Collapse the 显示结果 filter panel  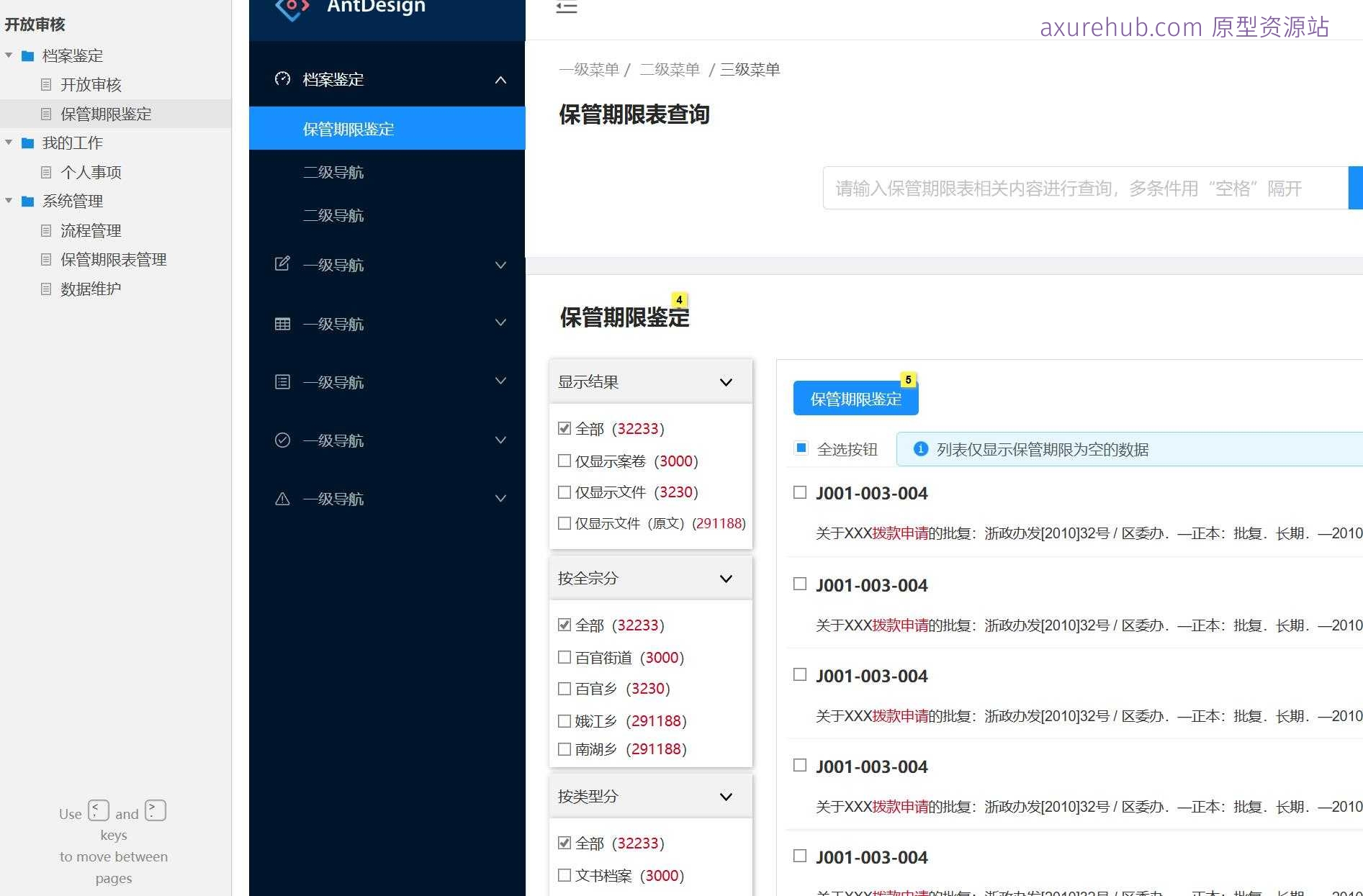pyautogui.click(x=726, y=381)
